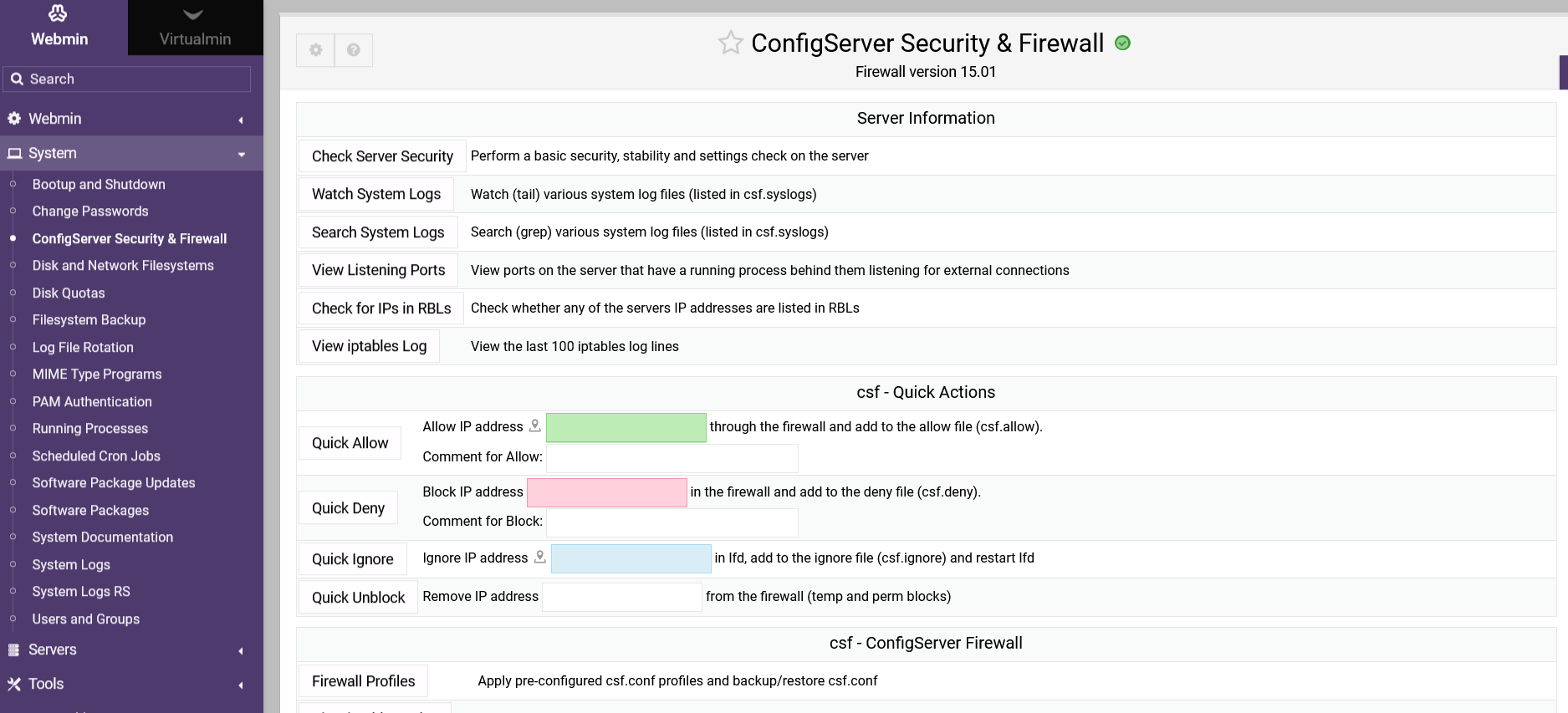Screen dimensions: 1568x713
Task: Click the pink Block IP address field
Action: [x=606, y=493]
